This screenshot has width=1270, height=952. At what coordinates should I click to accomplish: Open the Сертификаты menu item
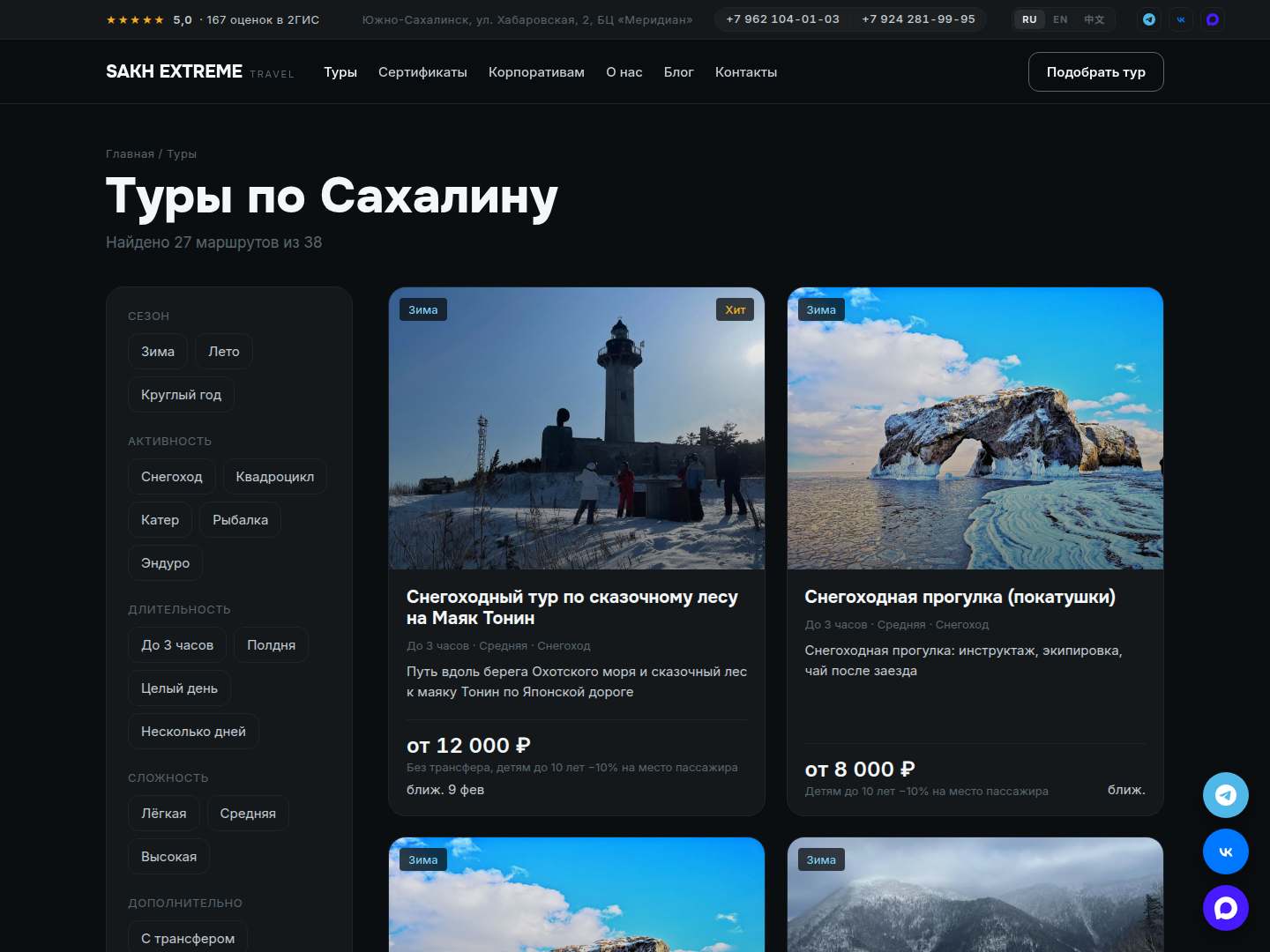pyautogui.click(x=422, y=72)
